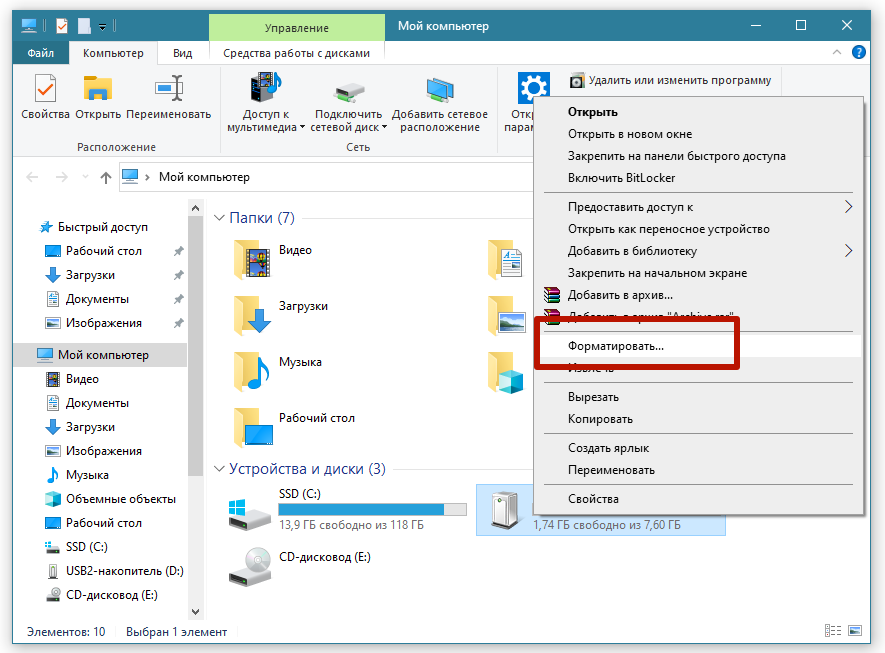This screenshot has width=885, height=653.
Task: Click the SSD (C:) usage bar
Action: click(373, 510)
